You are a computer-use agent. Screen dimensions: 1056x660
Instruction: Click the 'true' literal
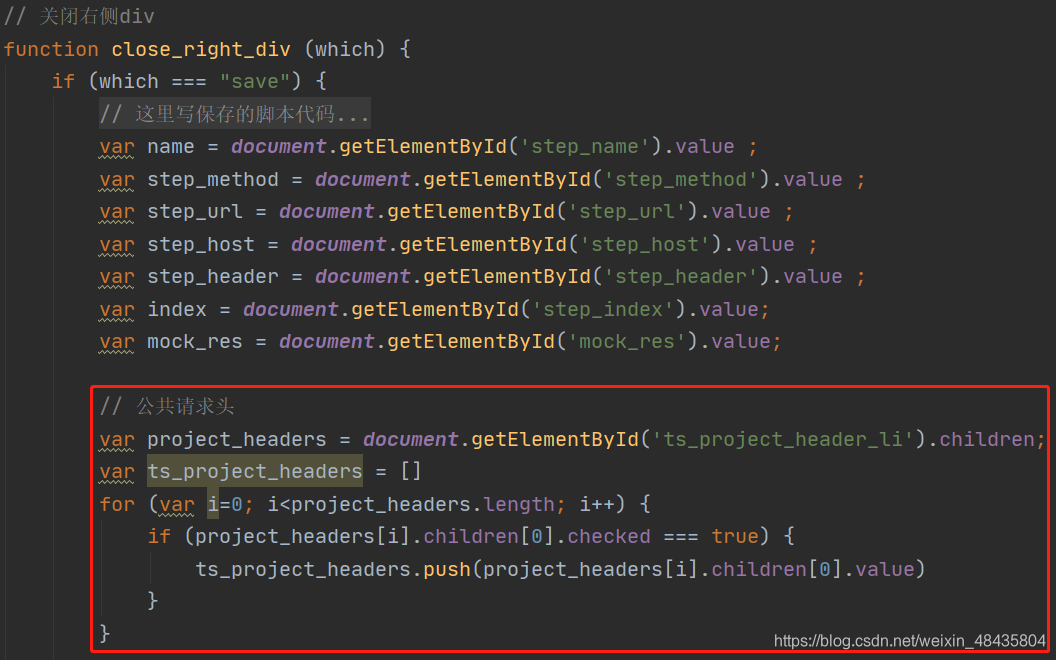pos(735,537)
